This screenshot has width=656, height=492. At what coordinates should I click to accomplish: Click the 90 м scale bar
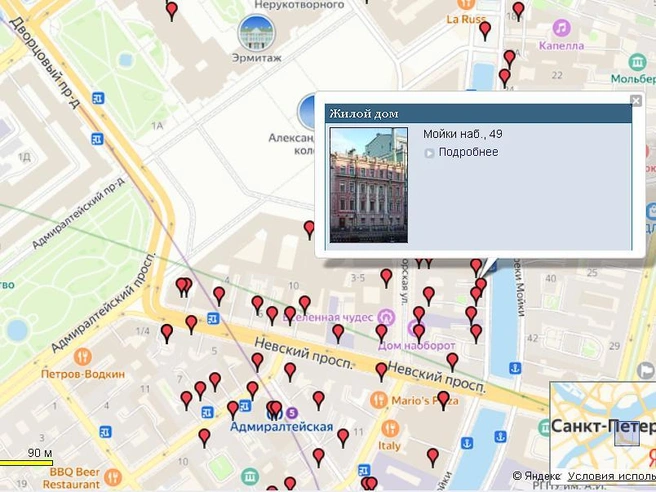pyautogui.click(x=26, y=463)
